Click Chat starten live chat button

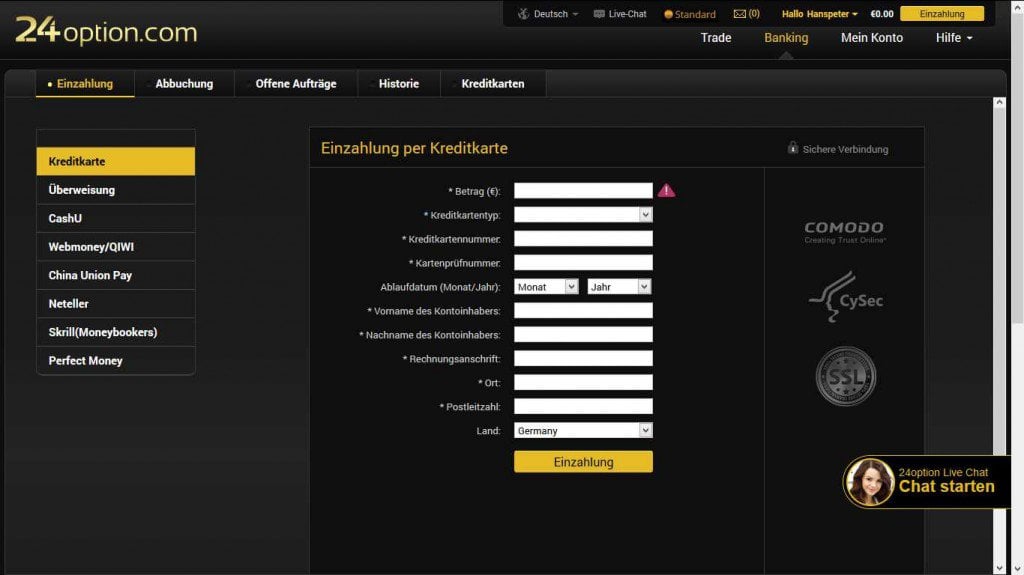point(946,486)
